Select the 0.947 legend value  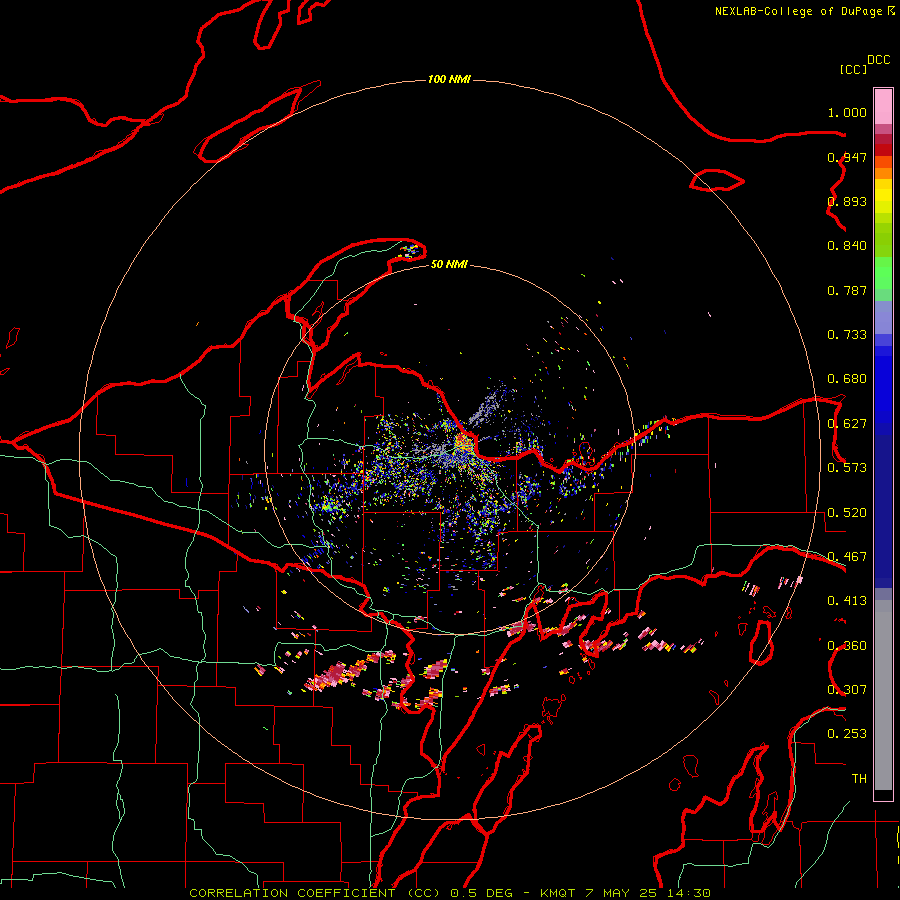[847, 157]
